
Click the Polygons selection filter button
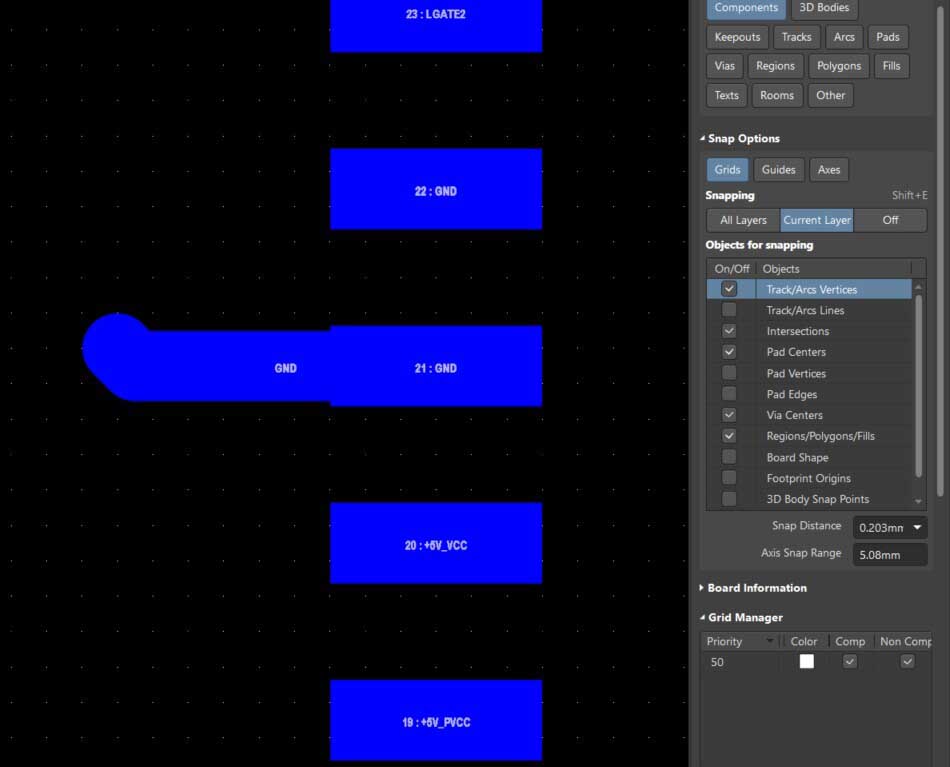(x=838, y=66)
